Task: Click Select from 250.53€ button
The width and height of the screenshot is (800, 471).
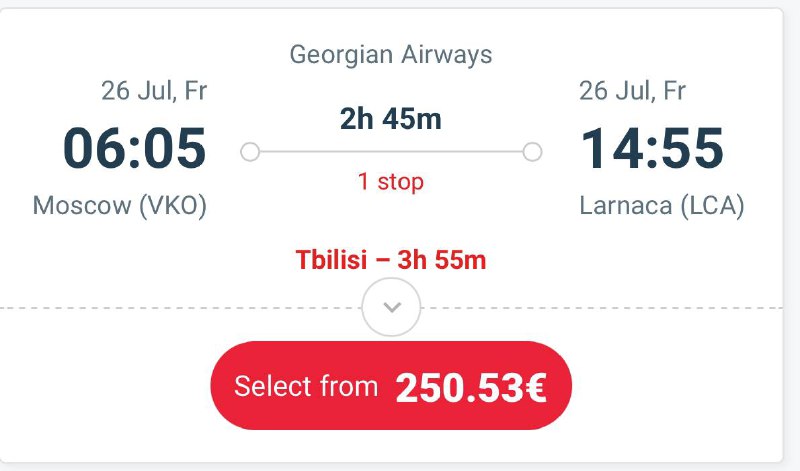Action: pyautogui.click(x=391, y=386)
